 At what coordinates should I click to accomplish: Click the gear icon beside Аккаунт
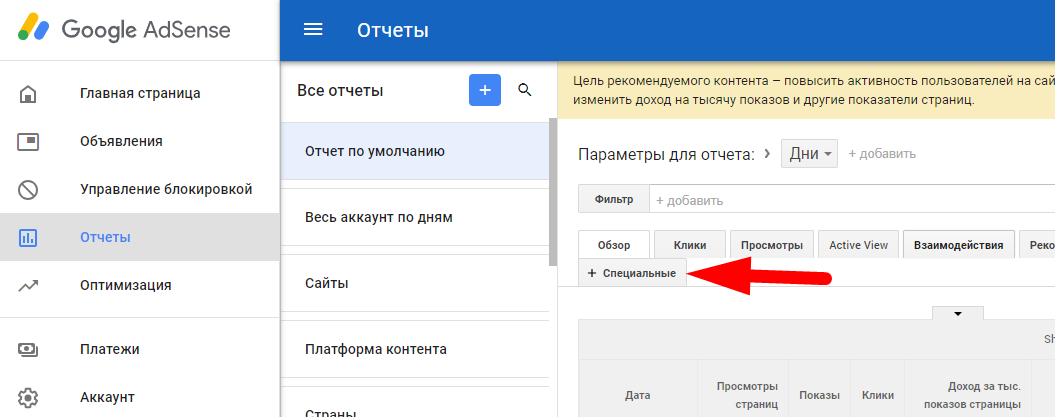tap(28, 397)
